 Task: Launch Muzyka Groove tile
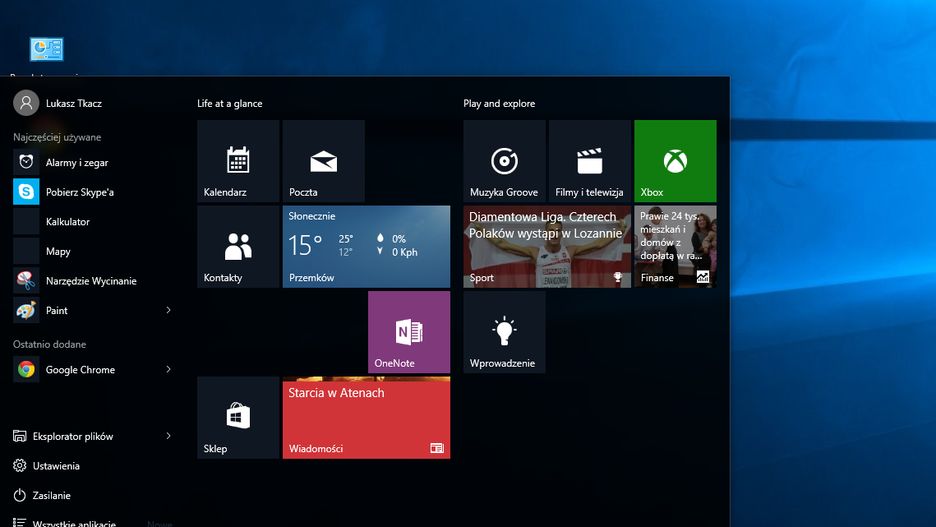pos(504,161)
